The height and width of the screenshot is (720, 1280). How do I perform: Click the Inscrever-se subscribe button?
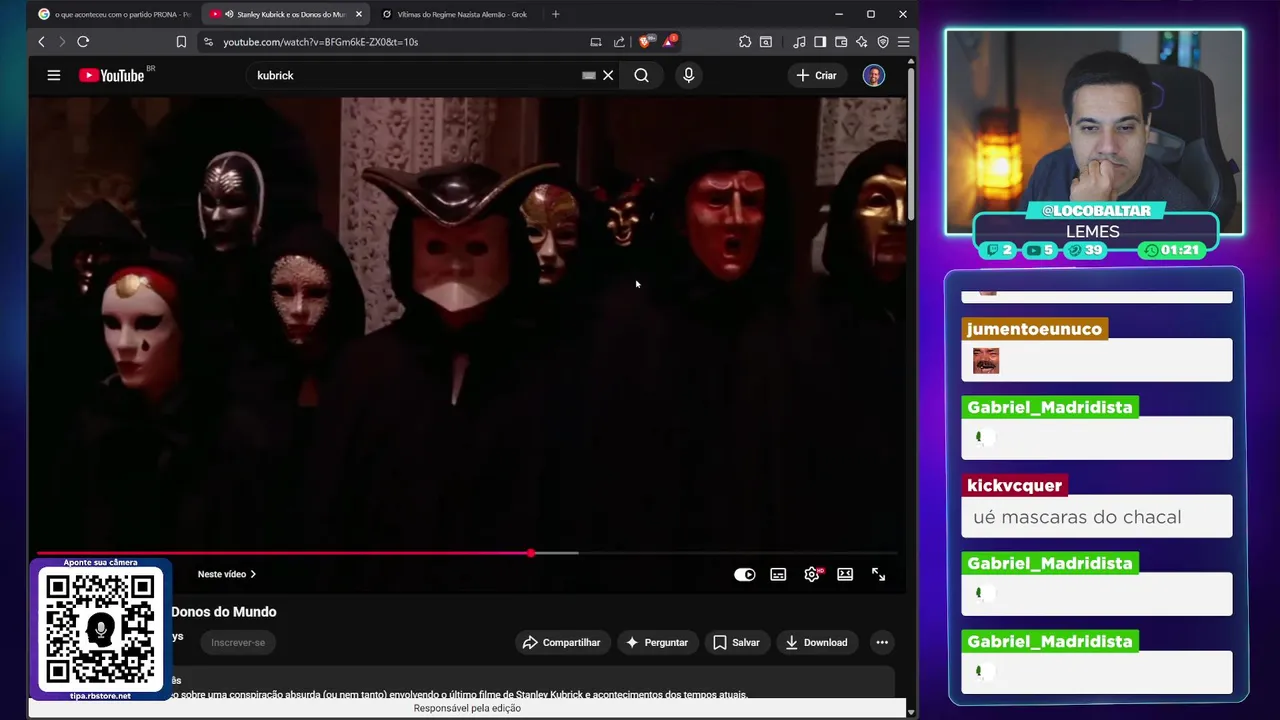point(238,642)
